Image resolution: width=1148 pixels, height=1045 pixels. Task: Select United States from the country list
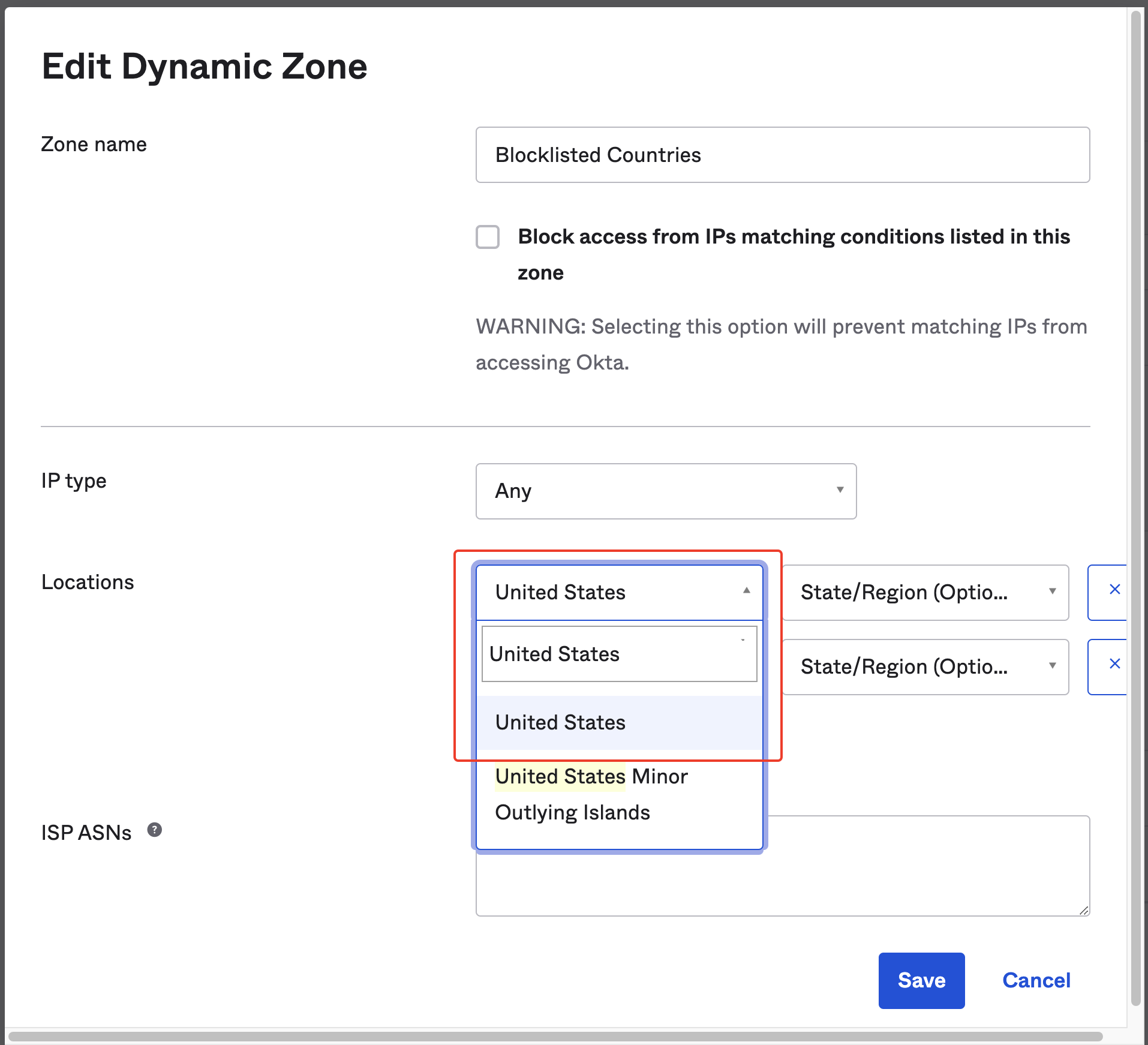620,722
